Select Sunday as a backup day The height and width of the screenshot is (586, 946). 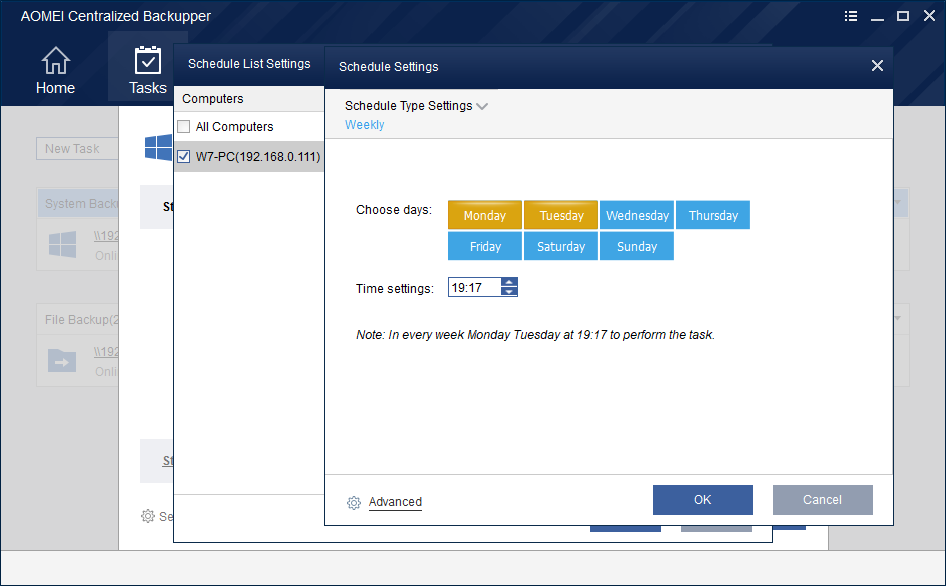(x=636, y=246)
